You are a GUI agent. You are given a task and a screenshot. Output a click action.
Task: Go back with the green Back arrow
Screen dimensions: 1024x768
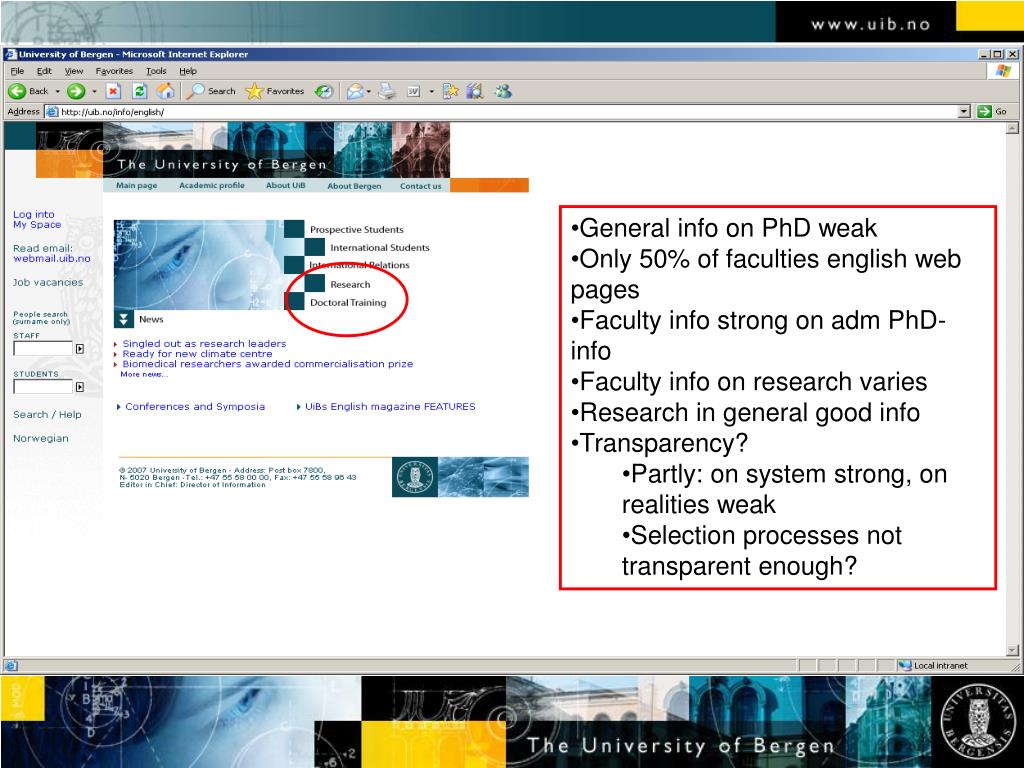point(17,91)
